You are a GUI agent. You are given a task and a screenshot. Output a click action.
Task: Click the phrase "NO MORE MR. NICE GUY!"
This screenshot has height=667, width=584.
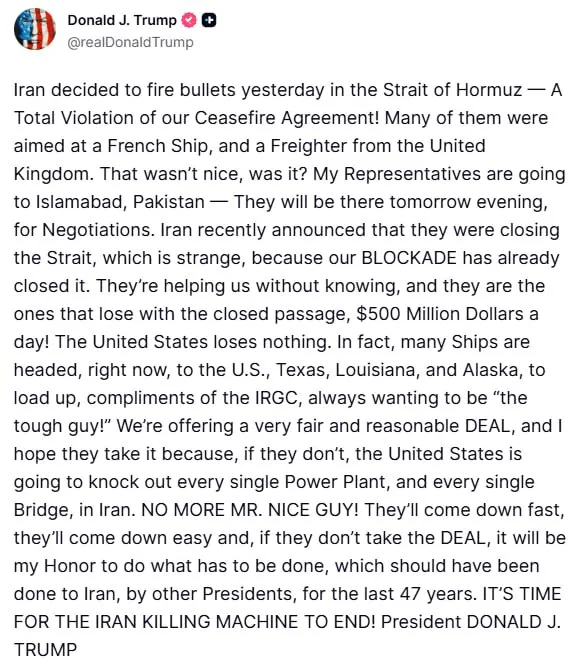(x=250, y=510)
